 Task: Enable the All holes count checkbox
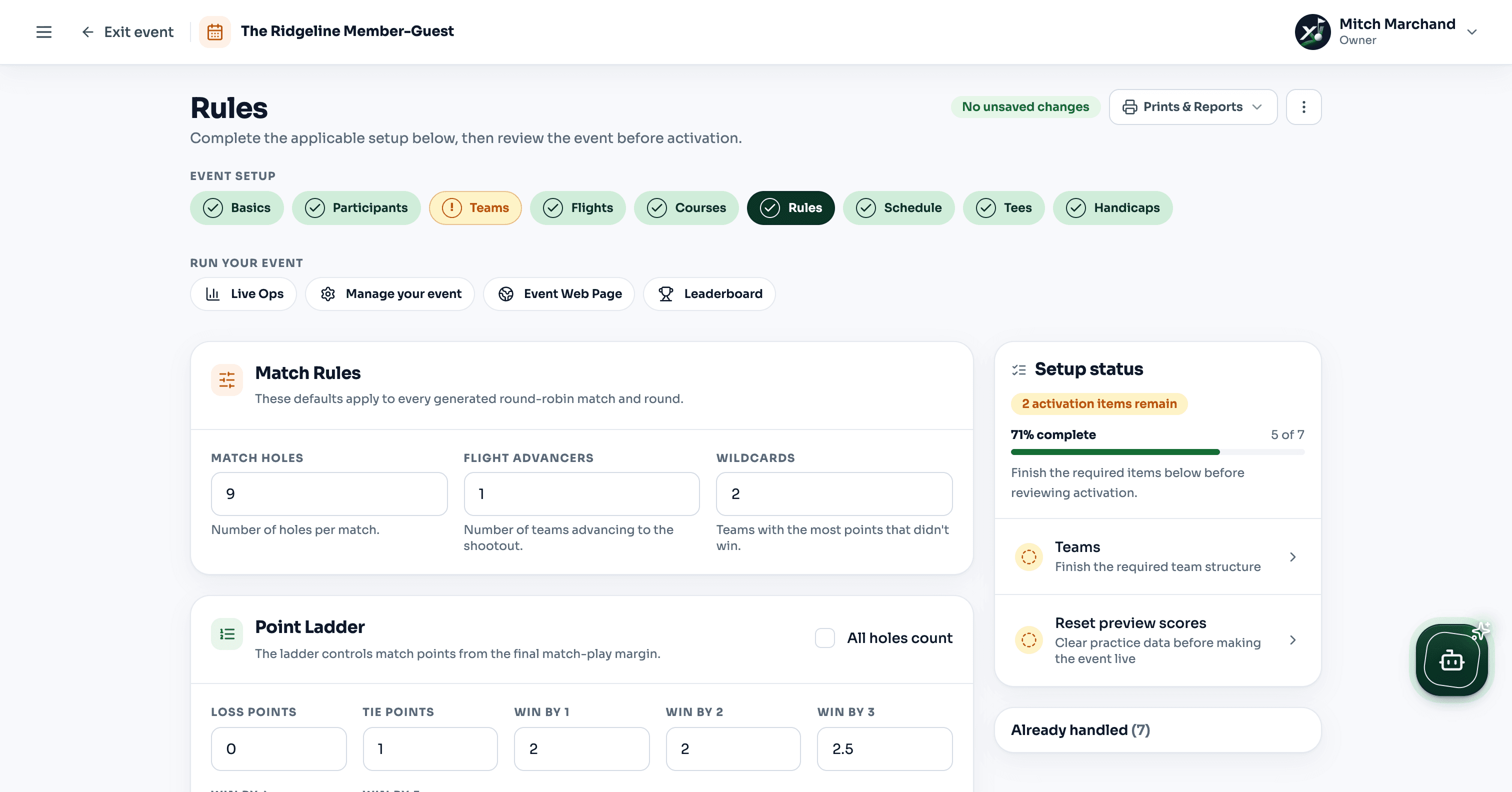pyautogui.click(x=824, y=638)
